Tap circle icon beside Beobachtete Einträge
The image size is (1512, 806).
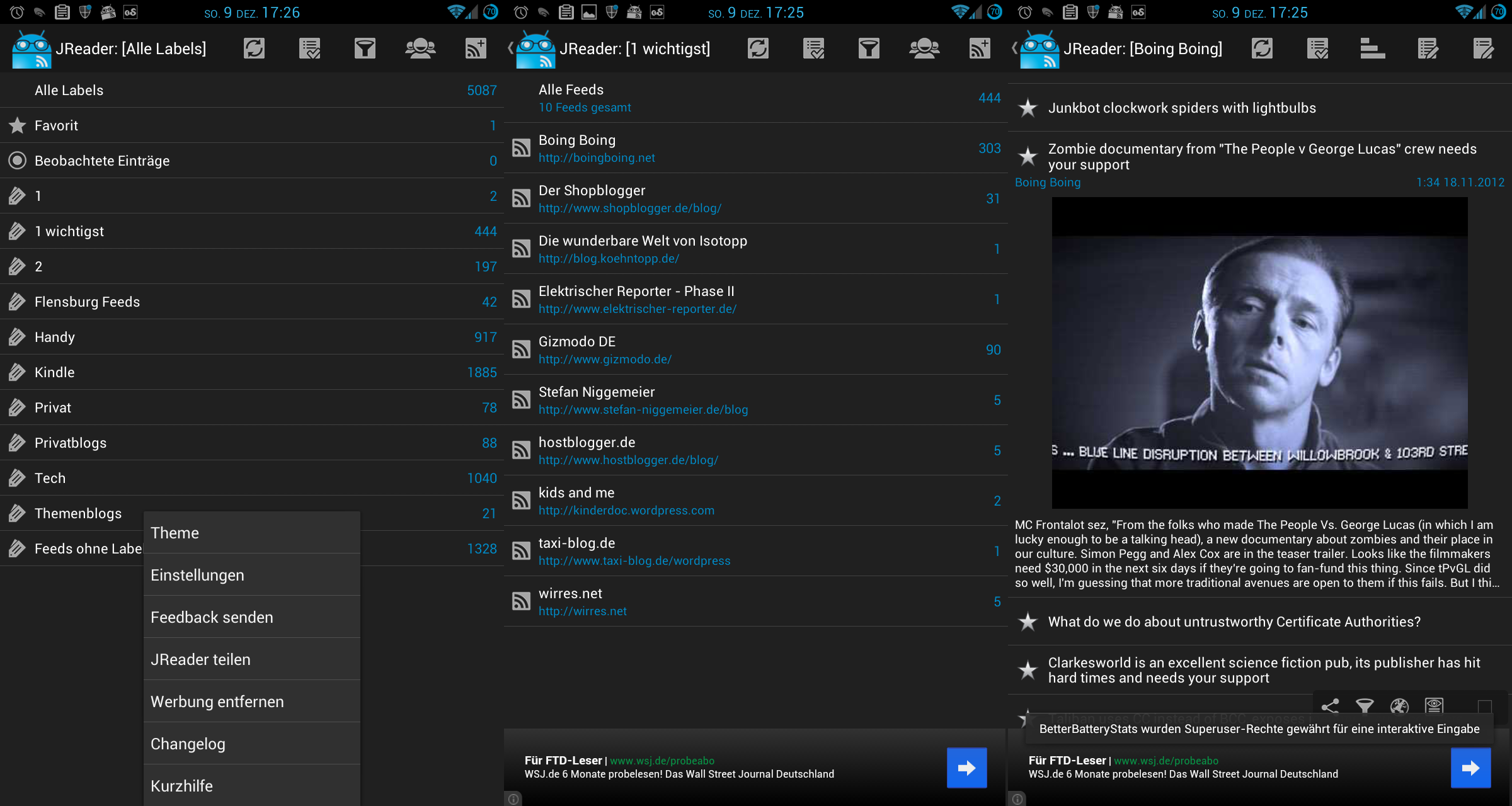pyautogui.click(x=17, y=161)
